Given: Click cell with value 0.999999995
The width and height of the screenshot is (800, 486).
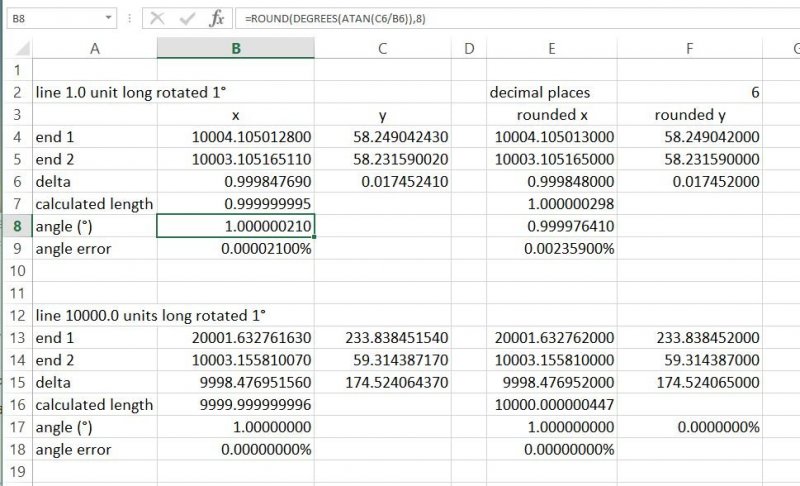Looking at the screenshot, I should pos(236,203).
